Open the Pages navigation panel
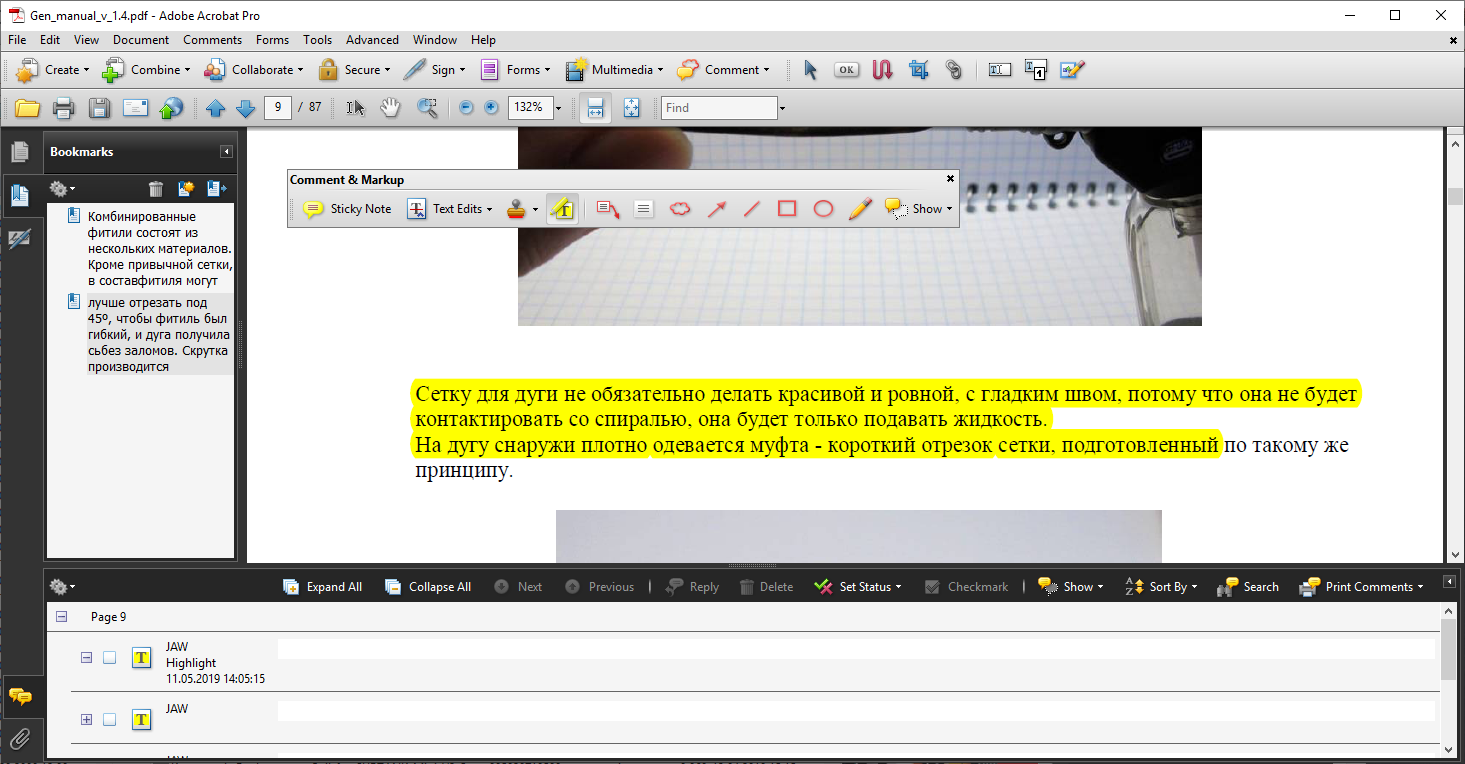The height and width of the screenshot is (764, 1465). point(20,152)
